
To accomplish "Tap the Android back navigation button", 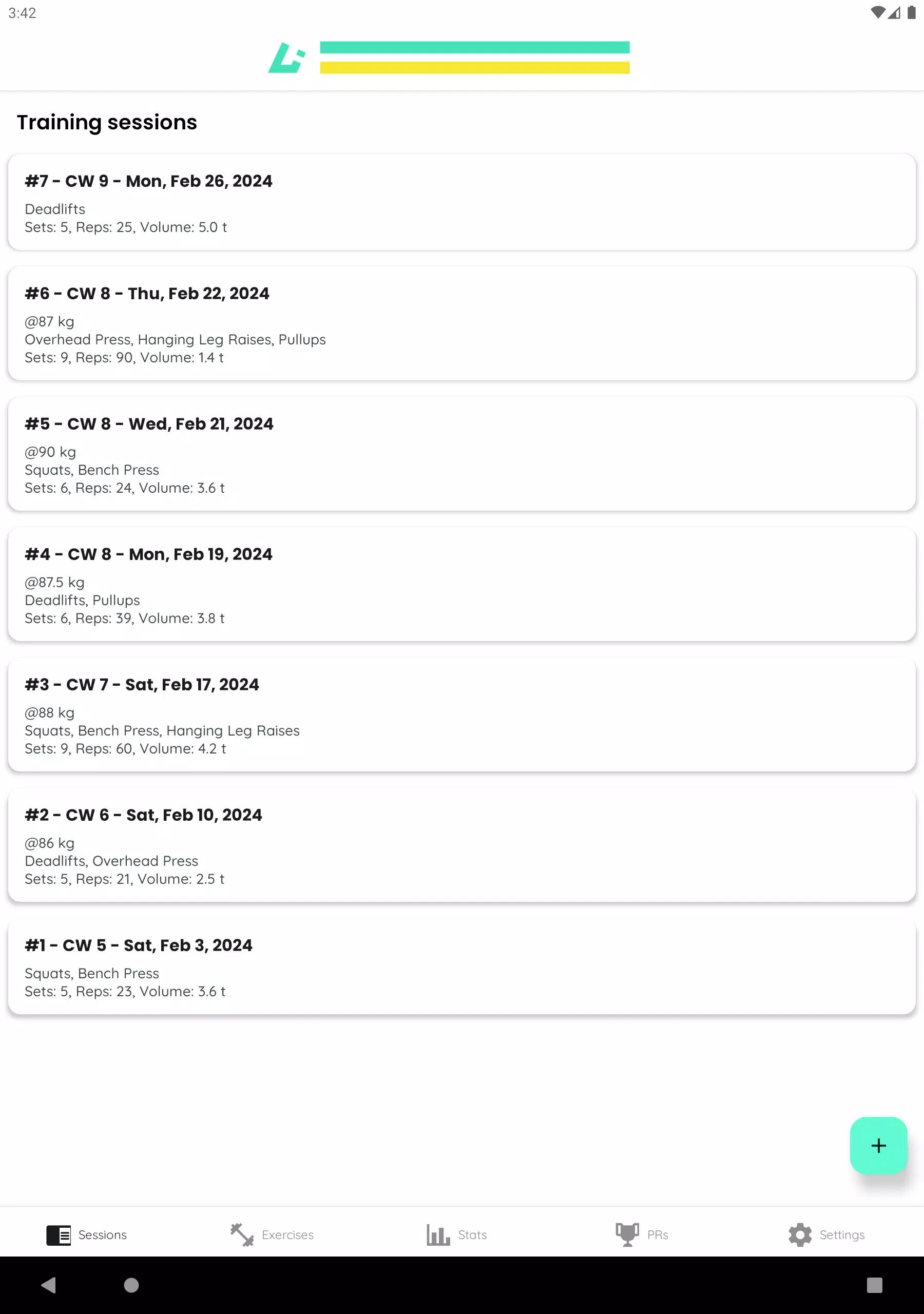I will click(x=49, y=1285).
